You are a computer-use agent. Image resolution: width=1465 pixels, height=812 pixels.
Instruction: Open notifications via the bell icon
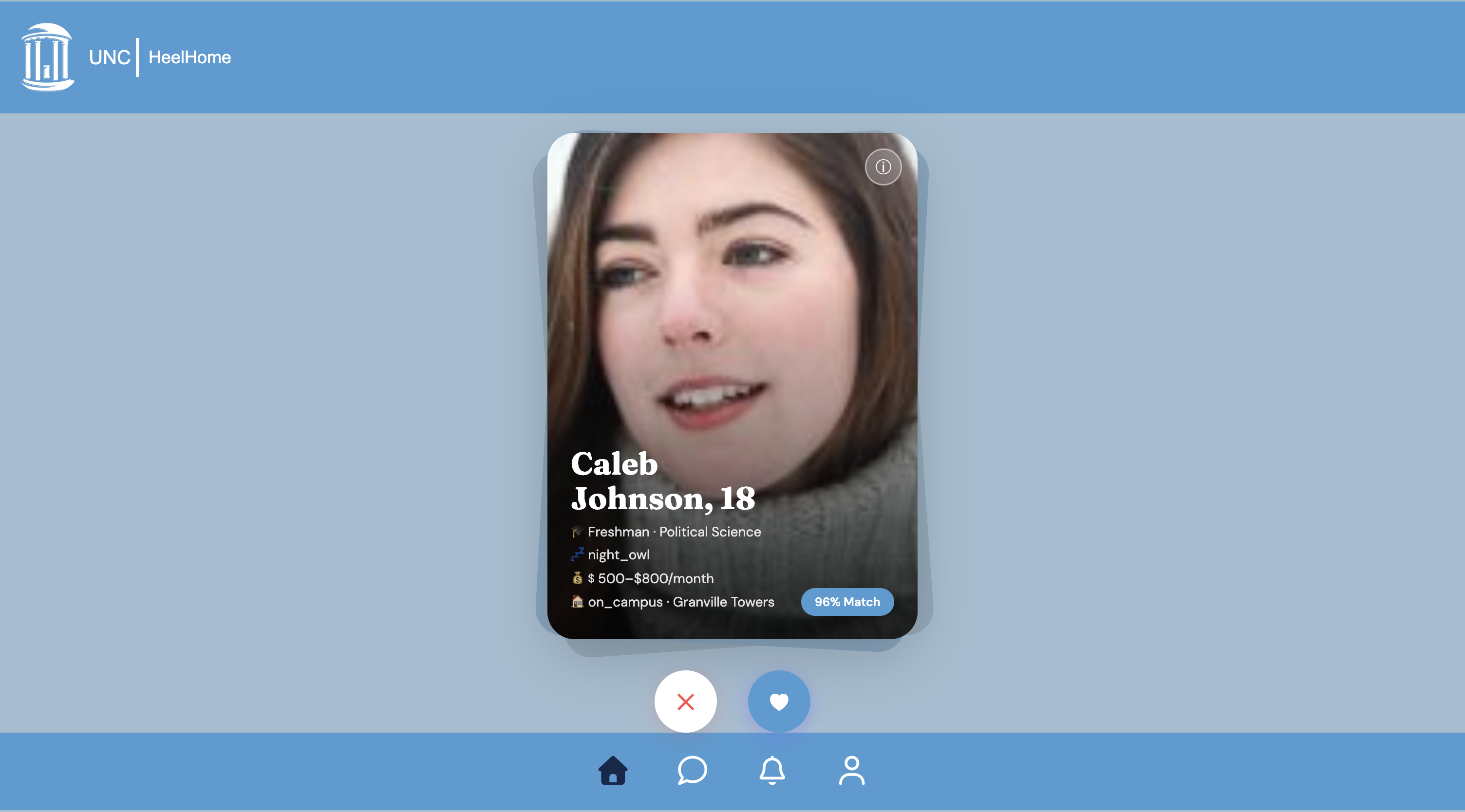(x=772, y=771)
